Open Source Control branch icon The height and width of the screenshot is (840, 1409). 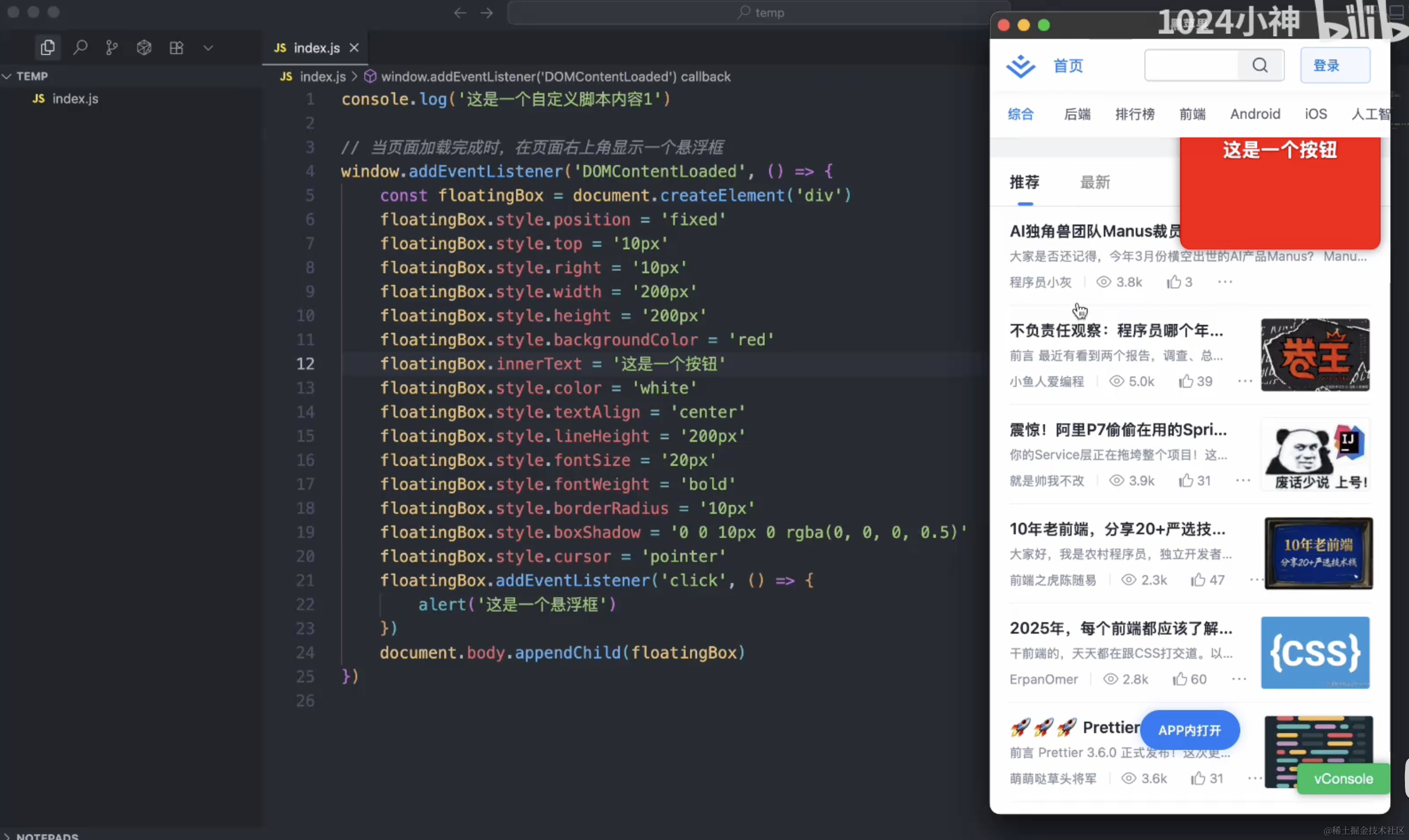[x=112, y=48]
